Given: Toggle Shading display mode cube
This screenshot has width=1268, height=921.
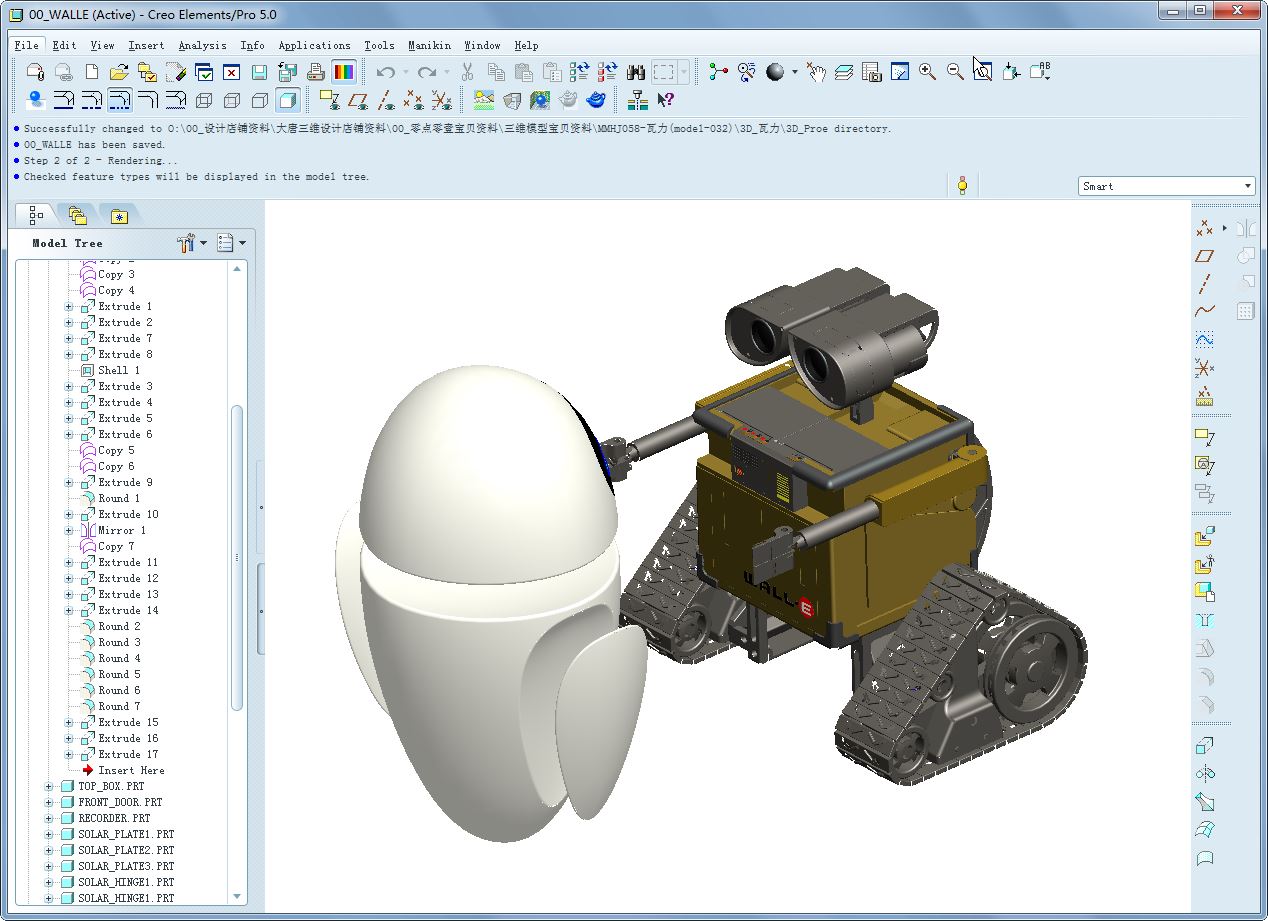Looking at the screenshot, I should [x=288, y=100].
